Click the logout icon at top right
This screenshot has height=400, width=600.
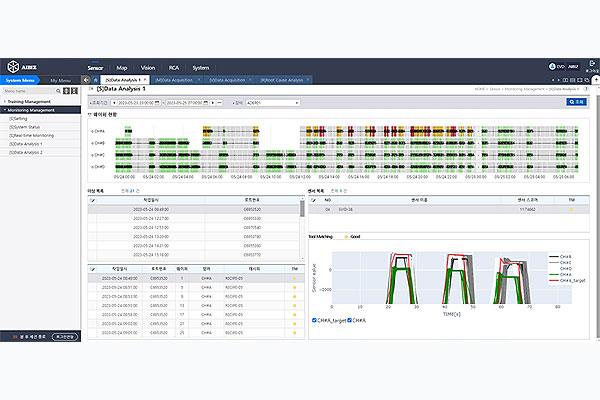(592, 64)
